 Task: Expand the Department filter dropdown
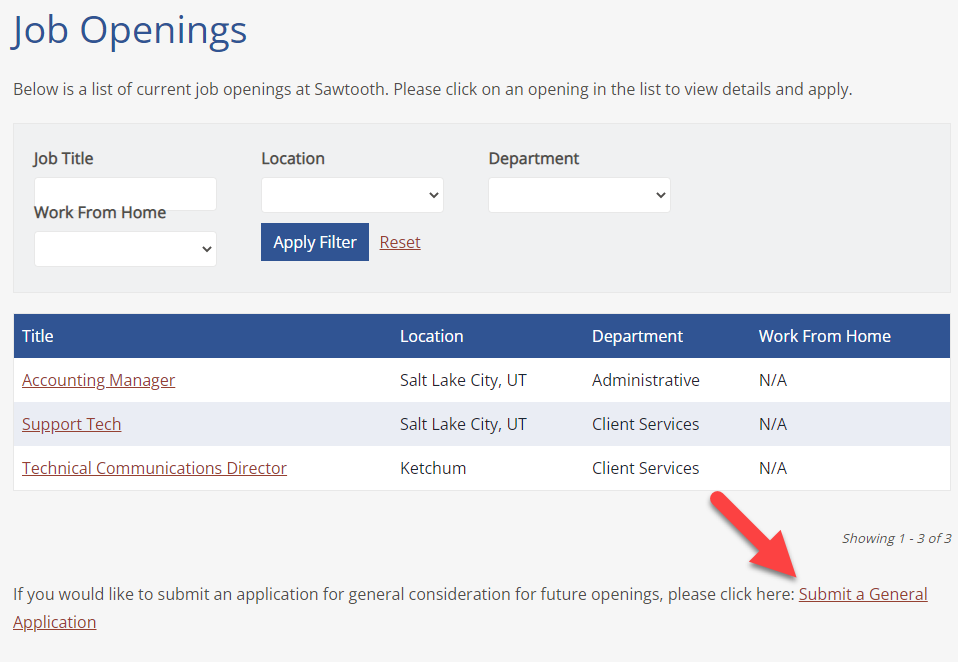[579, 195]
